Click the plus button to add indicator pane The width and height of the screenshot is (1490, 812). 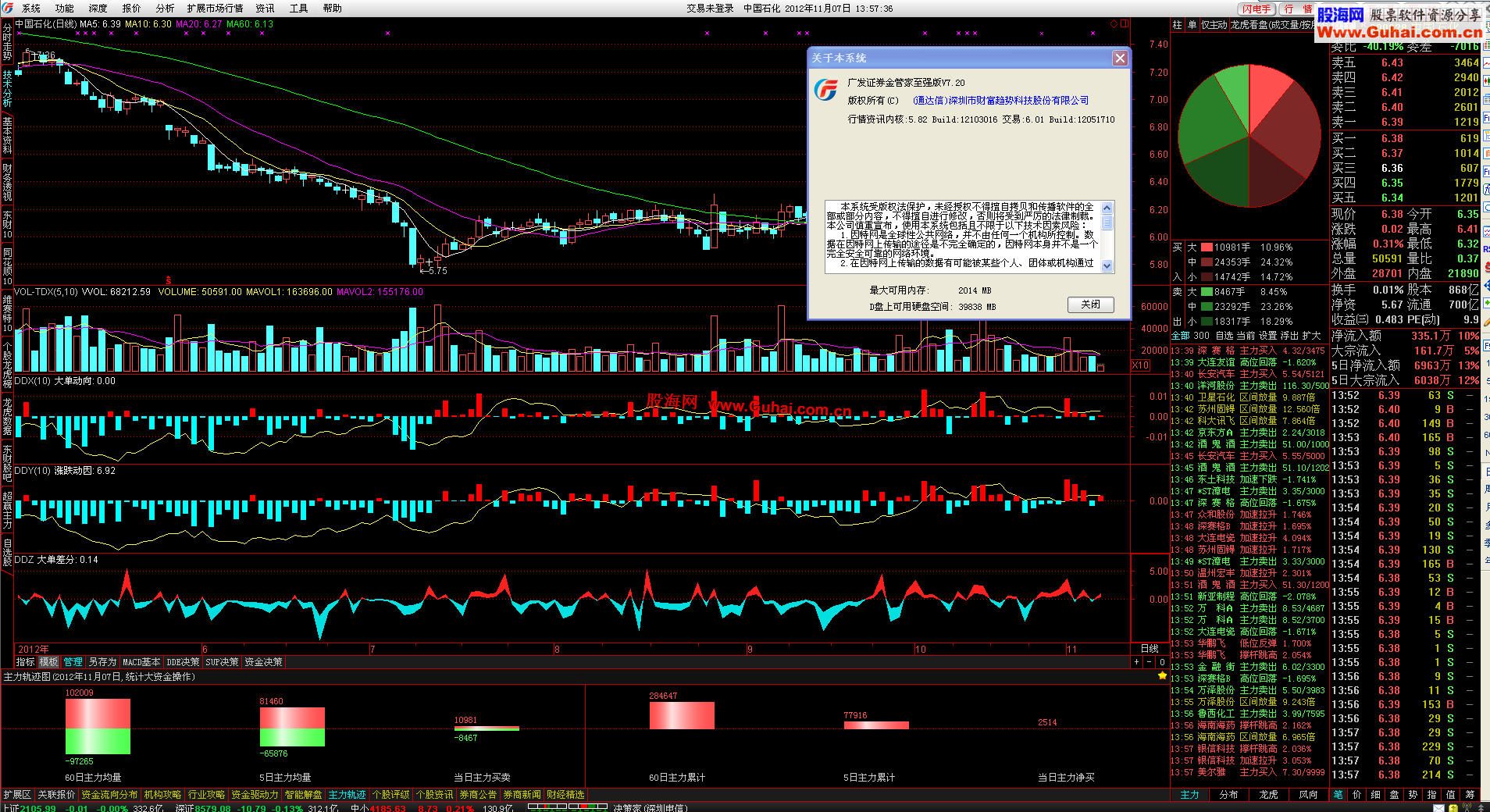click(x=1136, y=662)
